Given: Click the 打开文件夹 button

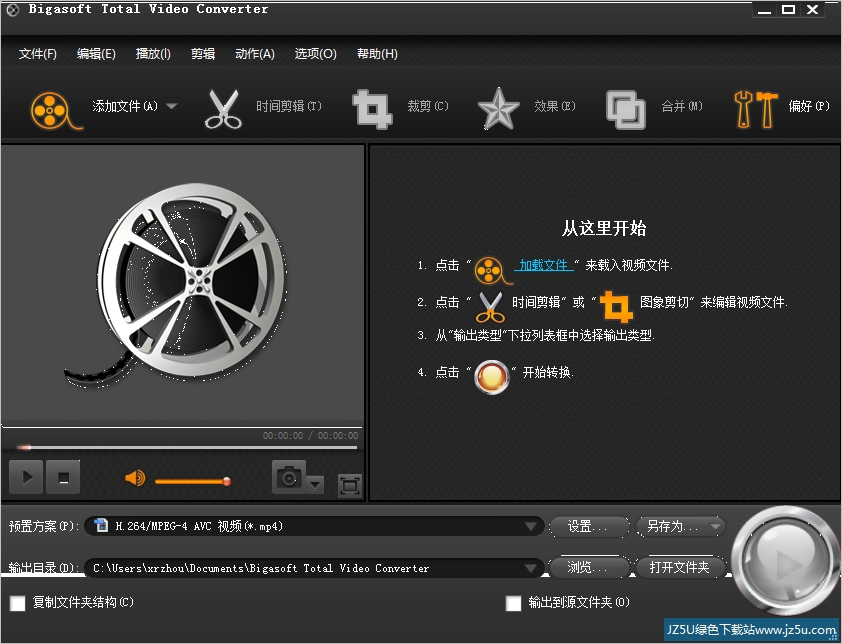Looking at the screenshot, I should pyautogui.click(x=680, y=567).
